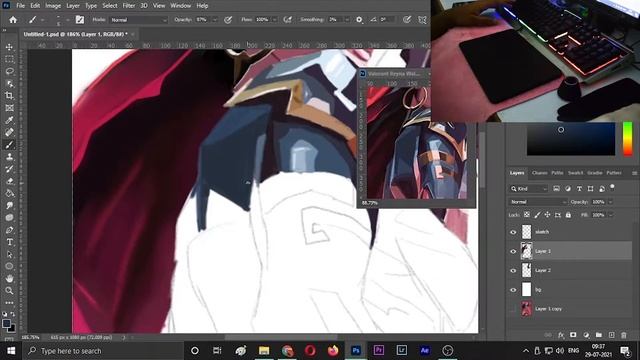Toggle pressure for opacity
The height and width of the screenshot is (360, 640).
228,20
